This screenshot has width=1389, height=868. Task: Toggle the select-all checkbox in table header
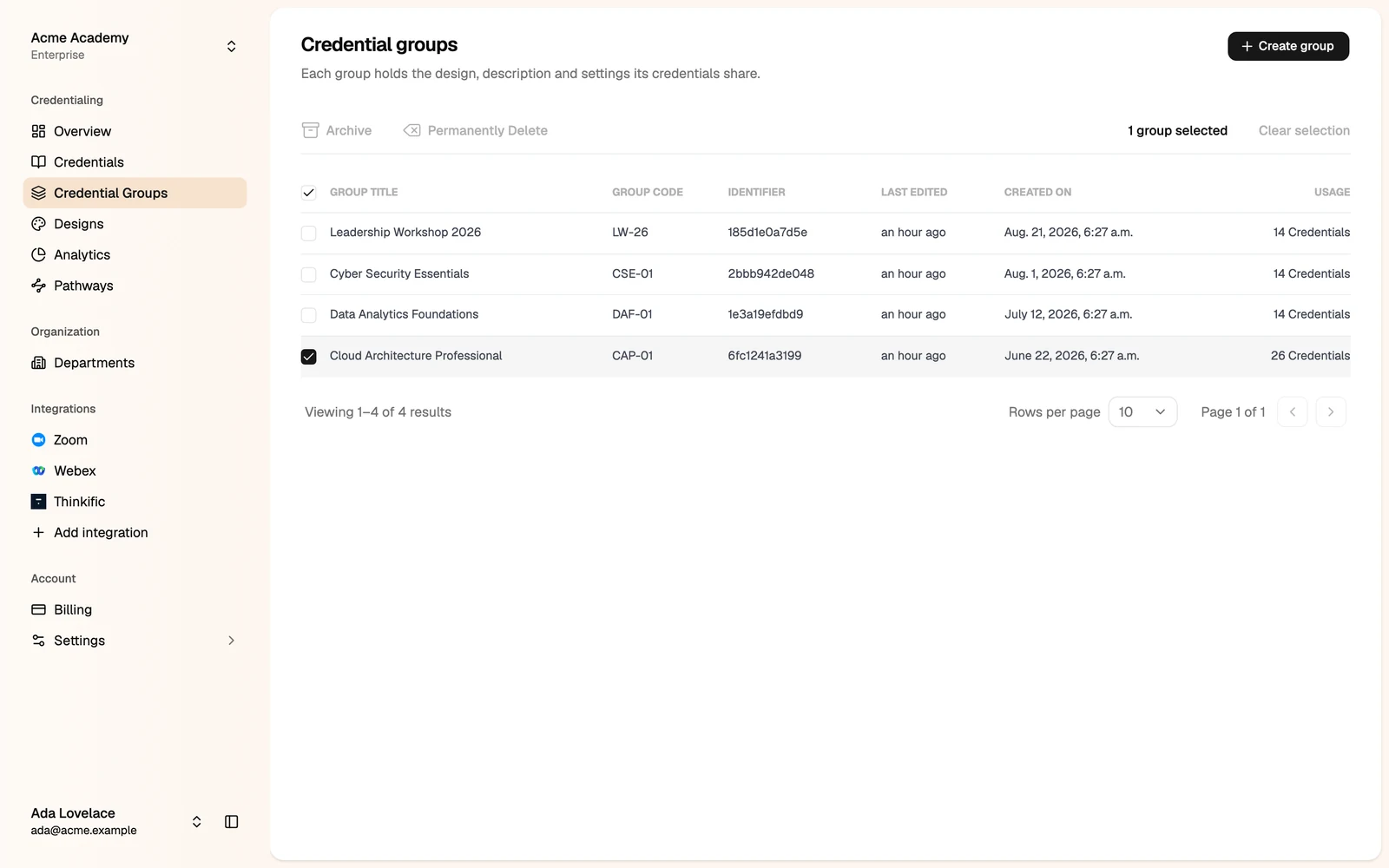308,193
